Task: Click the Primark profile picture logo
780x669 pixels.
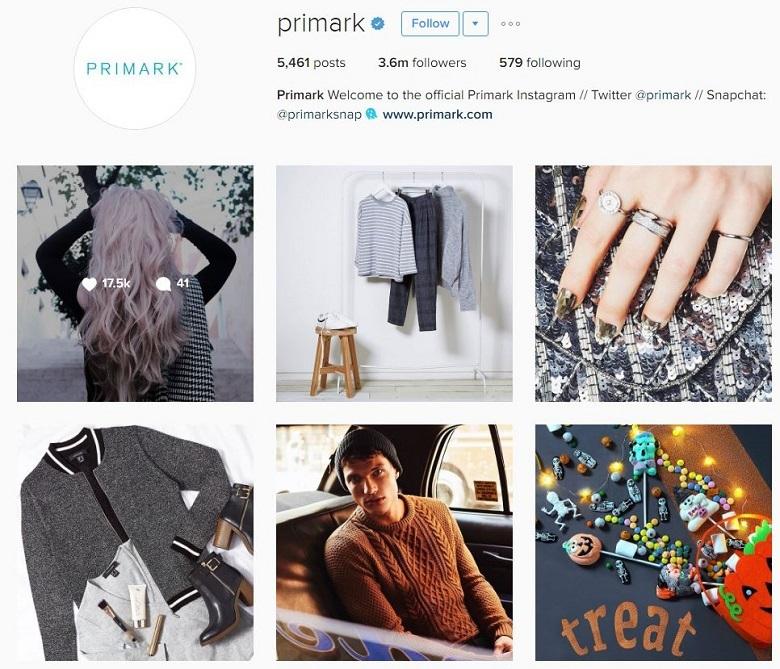Action: point(134,69)
